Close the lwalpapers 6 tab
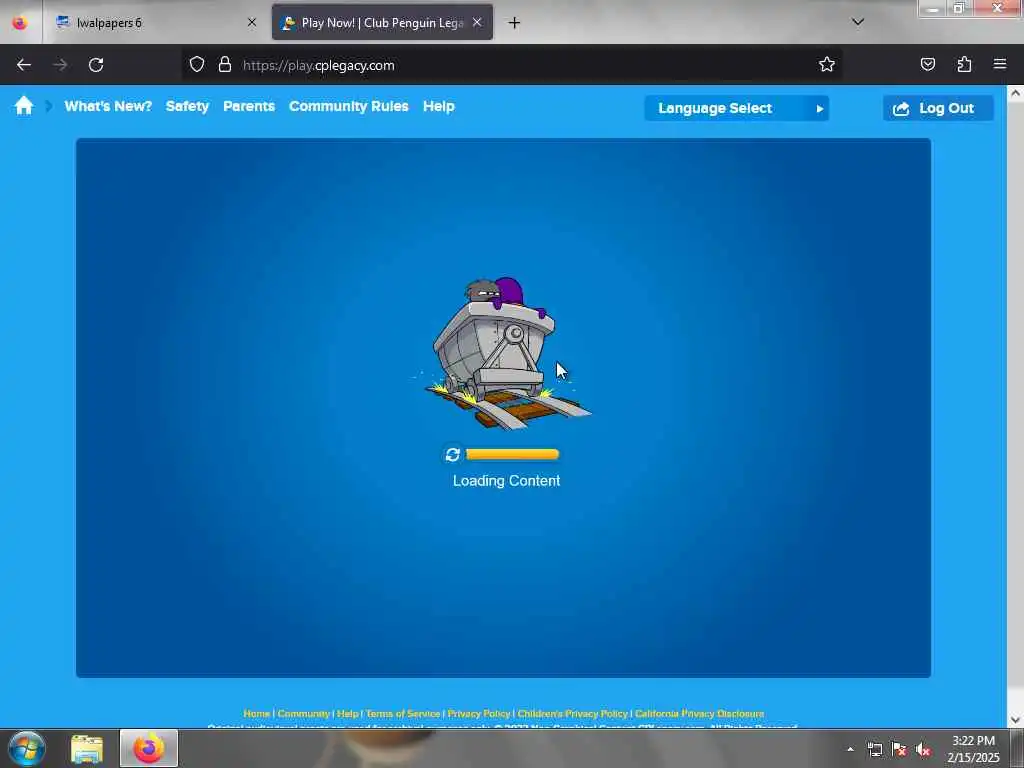This screenshot has width=1024, height=768. coord(252,23)
